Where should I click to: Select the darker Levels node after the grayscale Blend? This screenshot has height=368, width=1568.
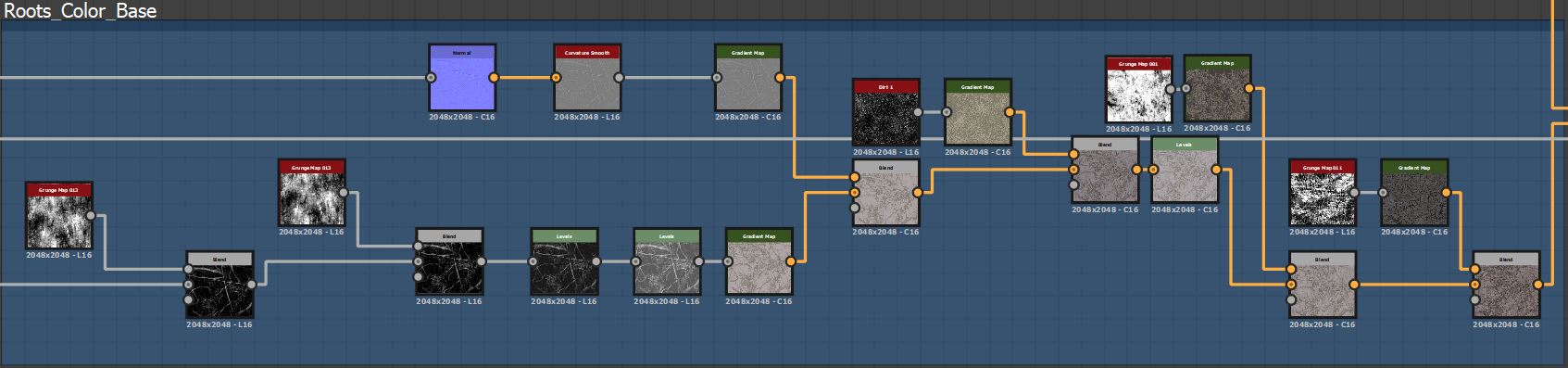[x=564, y=262]
